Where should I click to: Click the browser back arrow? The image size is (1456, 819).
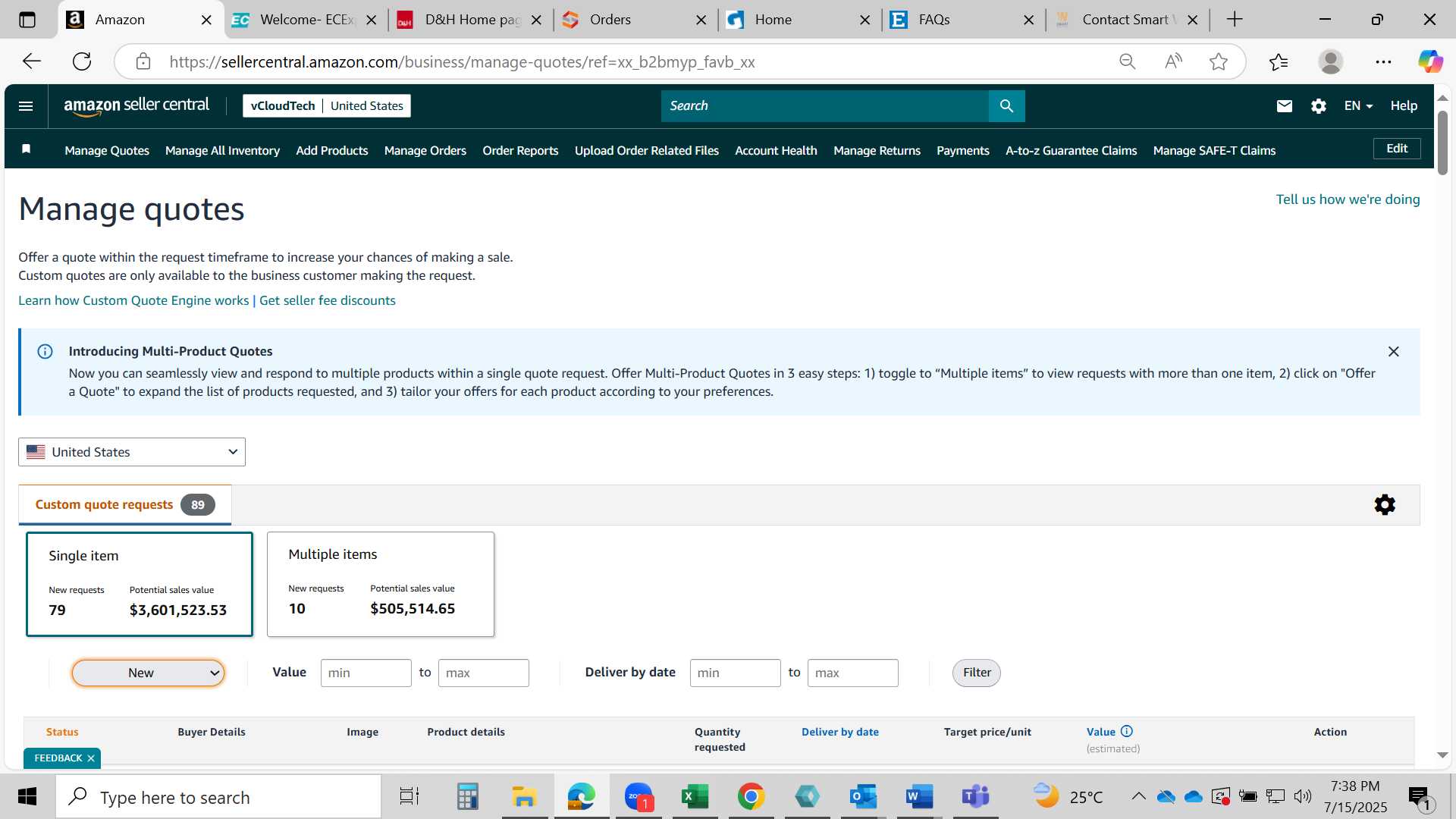pyautogui.click(x=32, y=61)
